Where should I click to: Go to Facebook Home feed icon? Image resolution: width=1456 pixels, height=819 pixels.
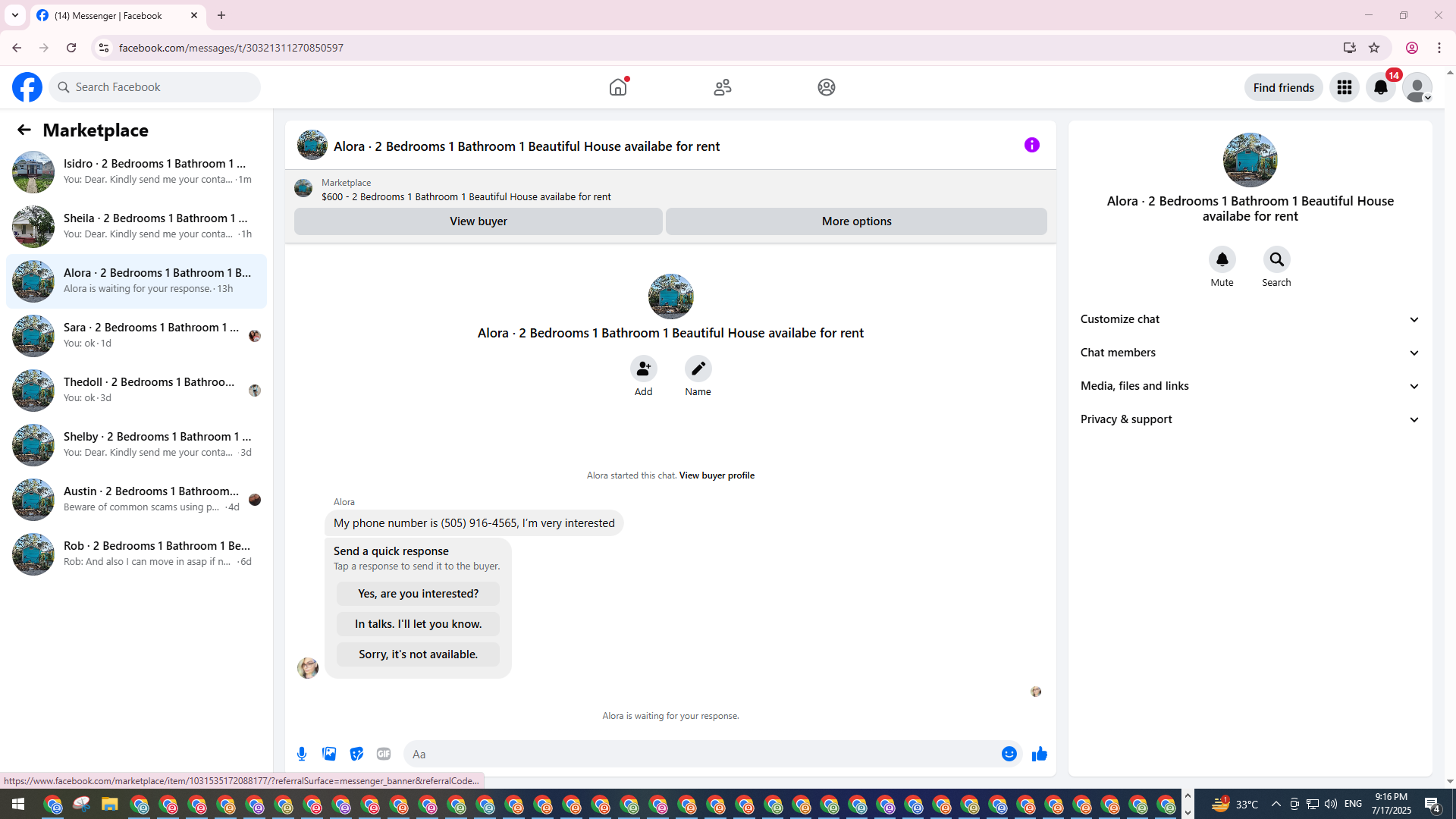pos(618,87)
